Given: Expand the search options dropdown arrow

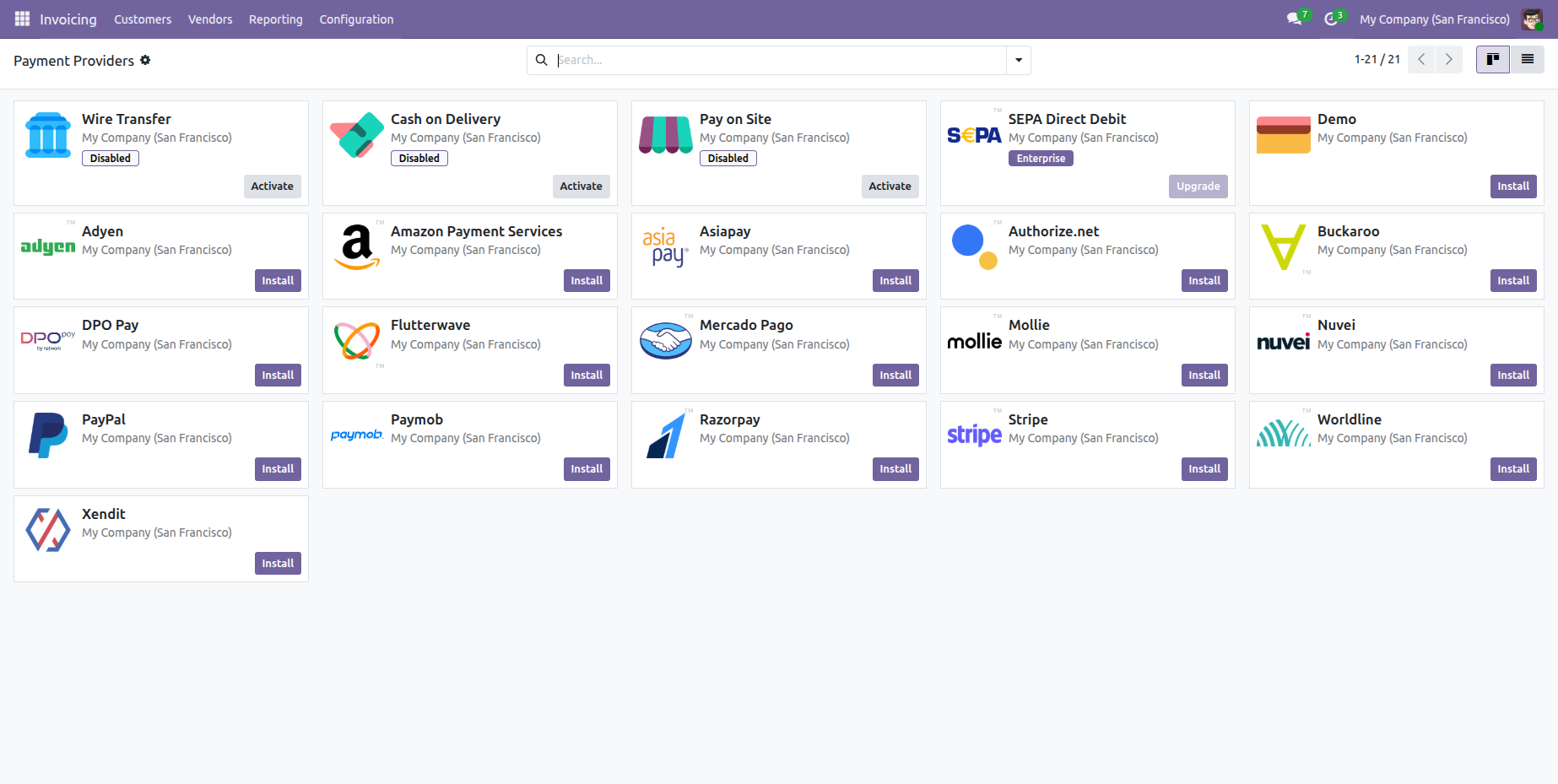Looking at the screenshot, I should (1019, 60).
